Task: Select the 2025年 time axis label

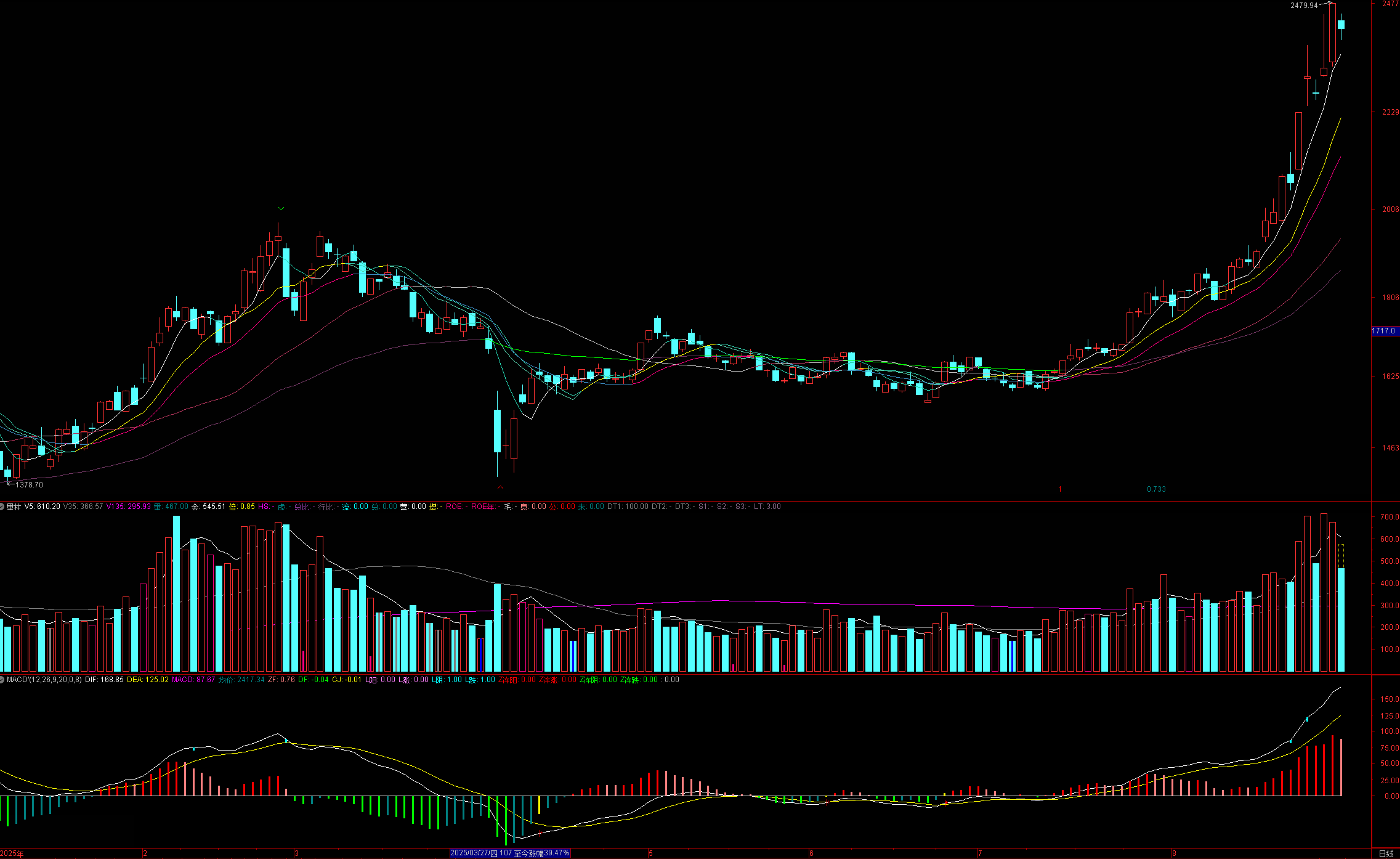Action: click(x=12, y=853)
